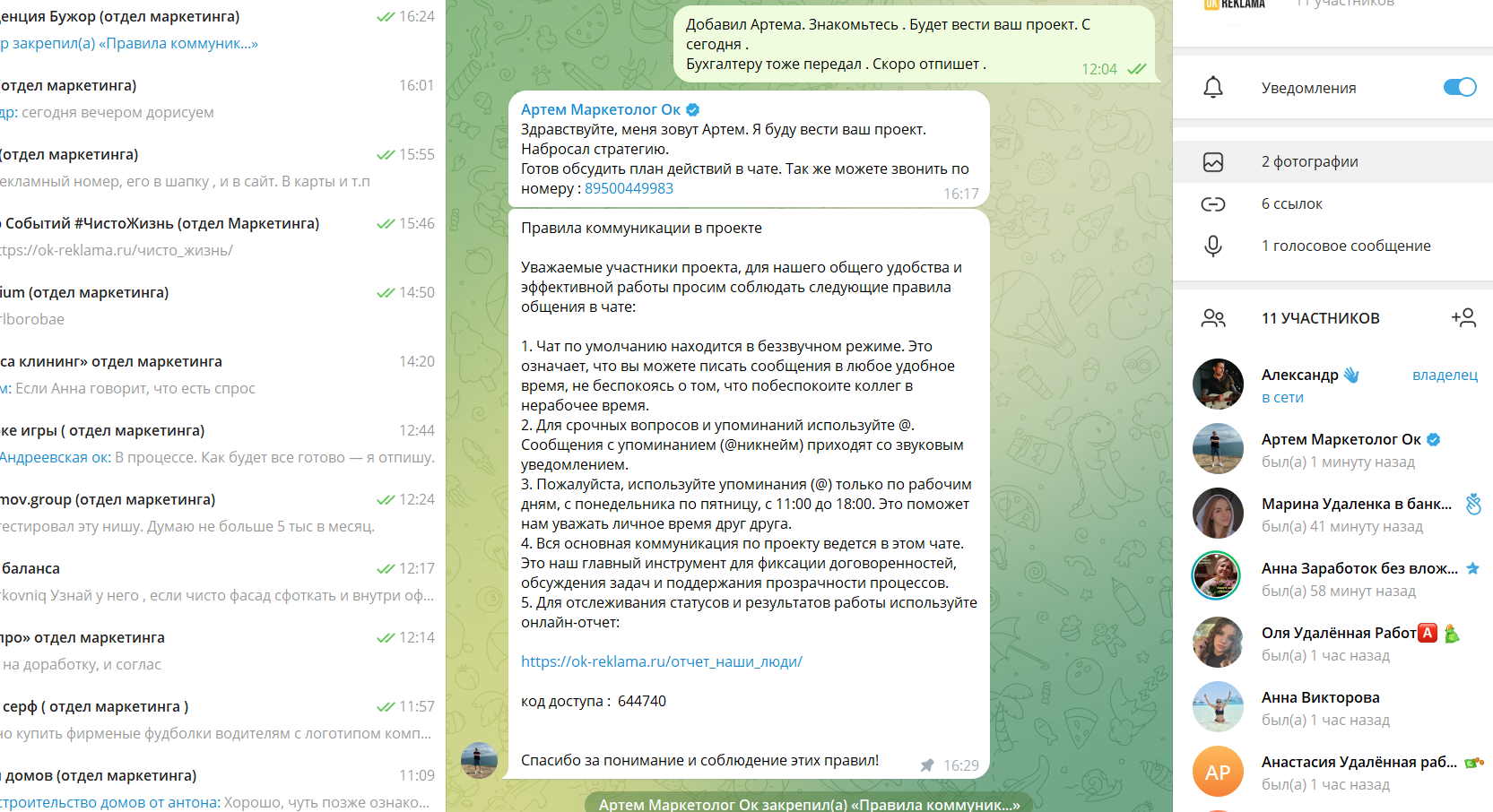The image size is (1493, 812).
Task: Toggle the Уведомления notifications switch
Action: (x=1459, y=87)
